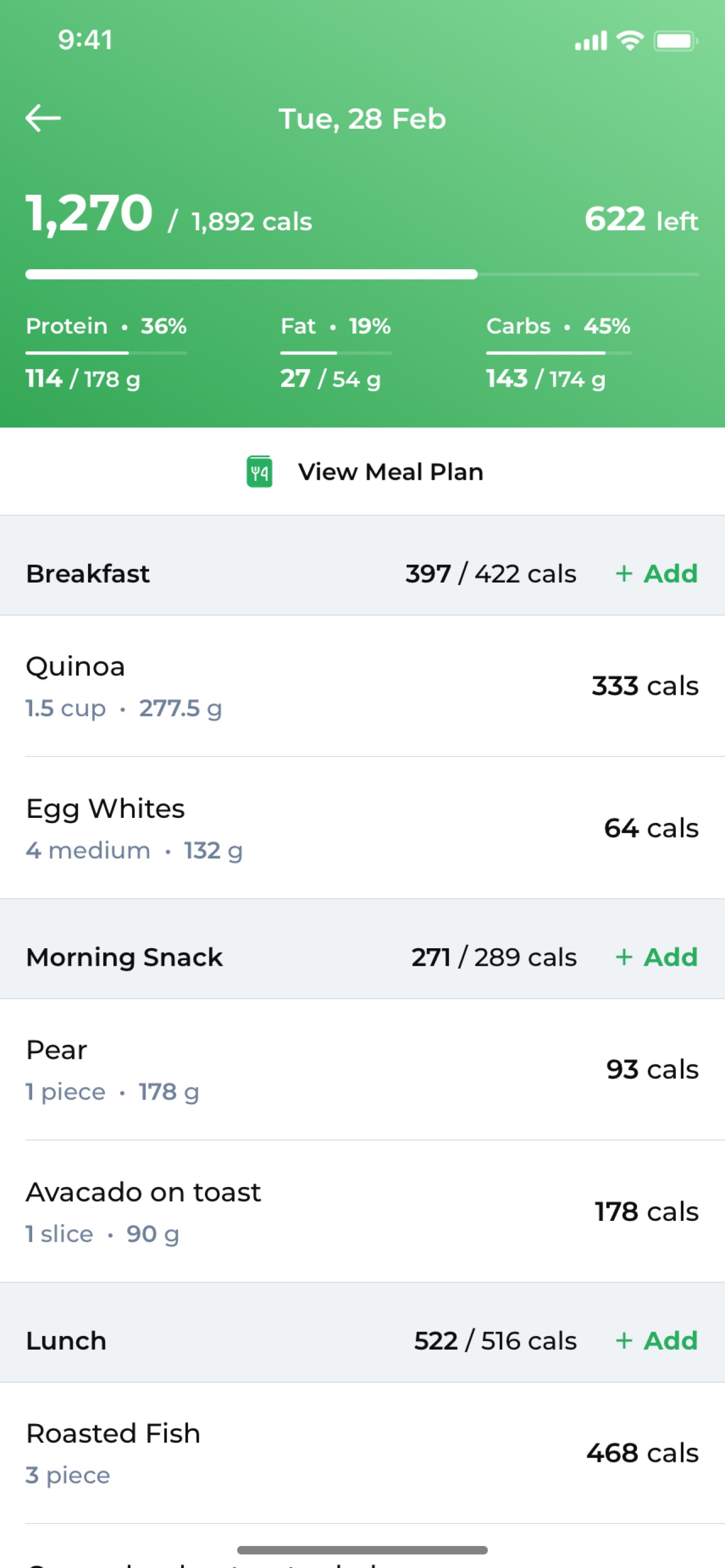Select the Roasted Fish entry
The image size is (725, 1568).
[362, 1453]
